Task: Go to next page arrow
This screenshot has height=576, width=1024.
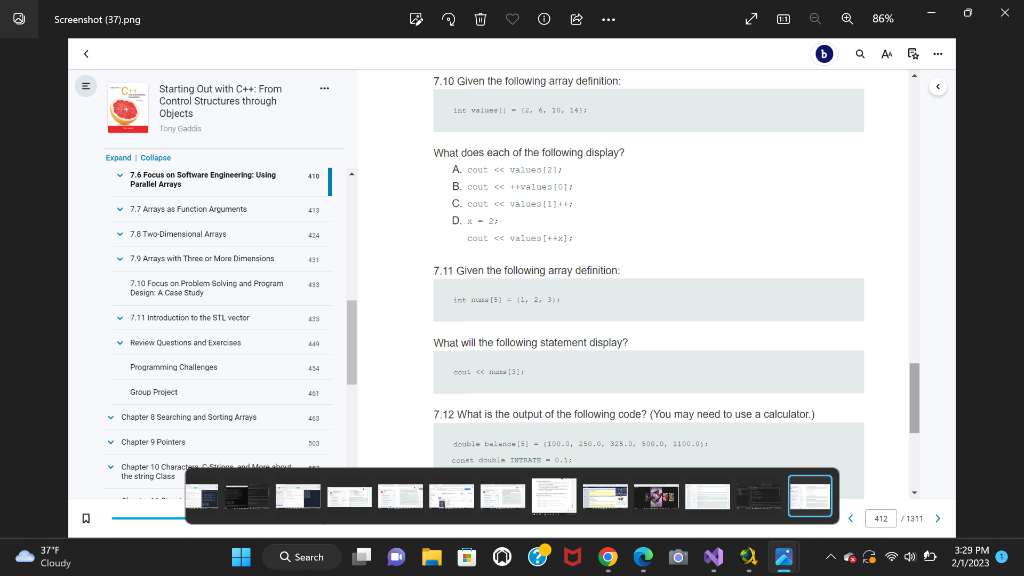Action: tap(938, 519)
